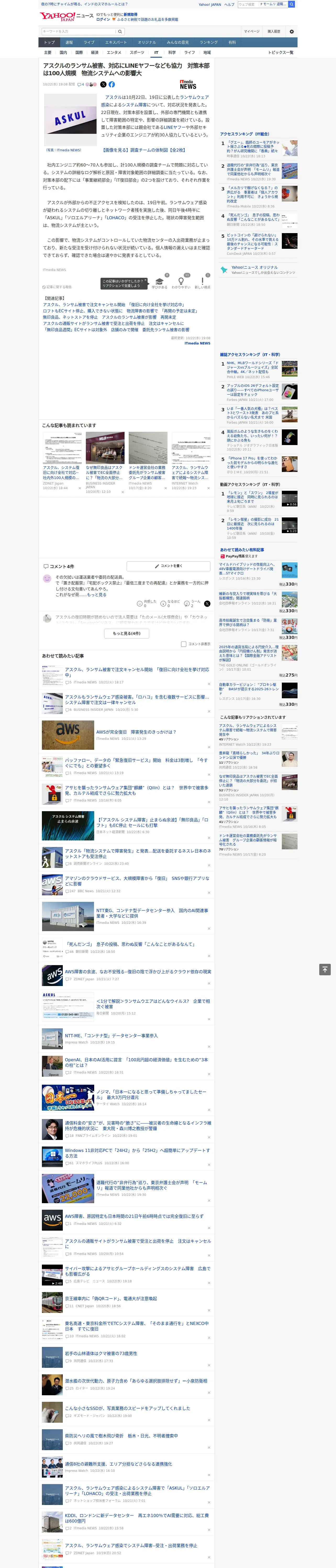Open the エキスパート tab
This screenshot has width=336, height=1568.
tap(116, 43)
